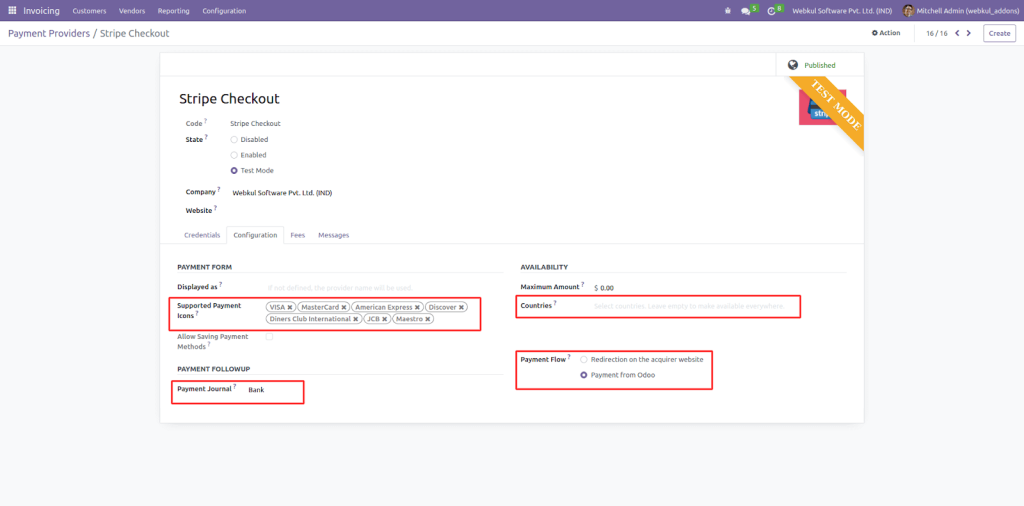Click the help mark next to Website
Image resolution: width=1024 pixels, height=506 pixels.
[x=215, y=208]
